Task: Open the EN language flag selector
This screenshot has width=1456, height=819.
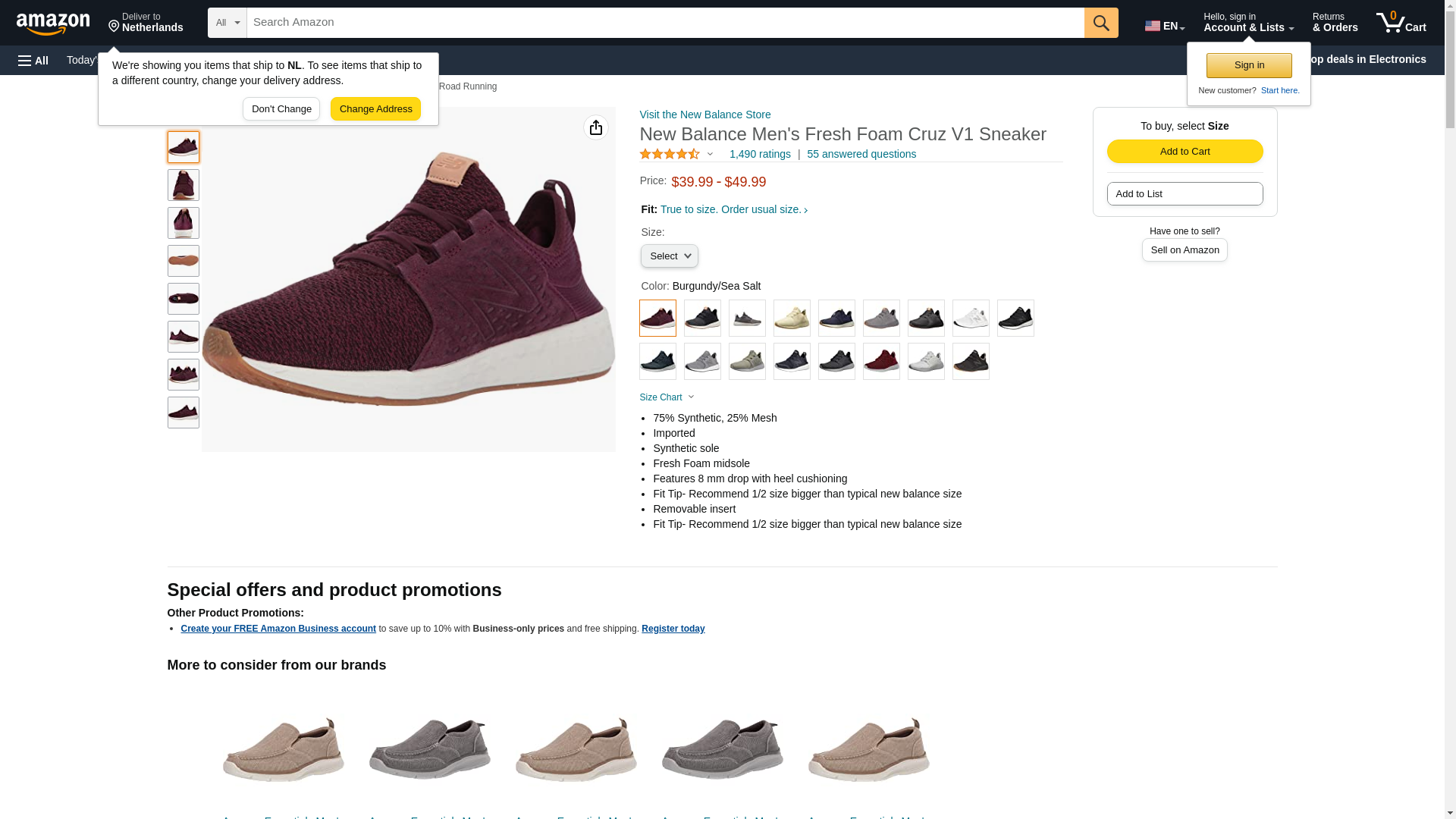Action: pyautogui.click(x=1164, y=25)
